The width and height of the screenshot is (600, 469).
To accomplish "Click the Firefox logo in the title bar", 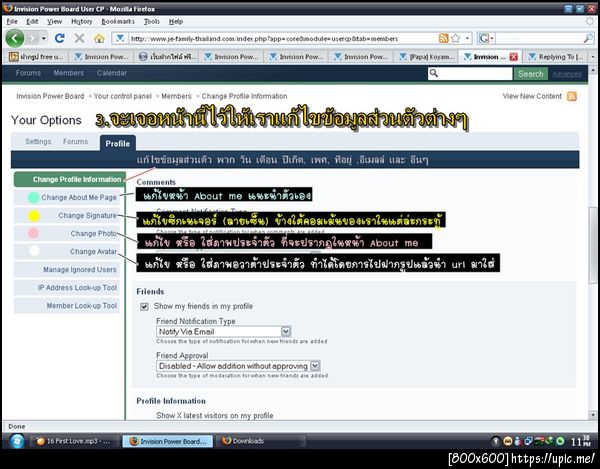I will [7, 8].
